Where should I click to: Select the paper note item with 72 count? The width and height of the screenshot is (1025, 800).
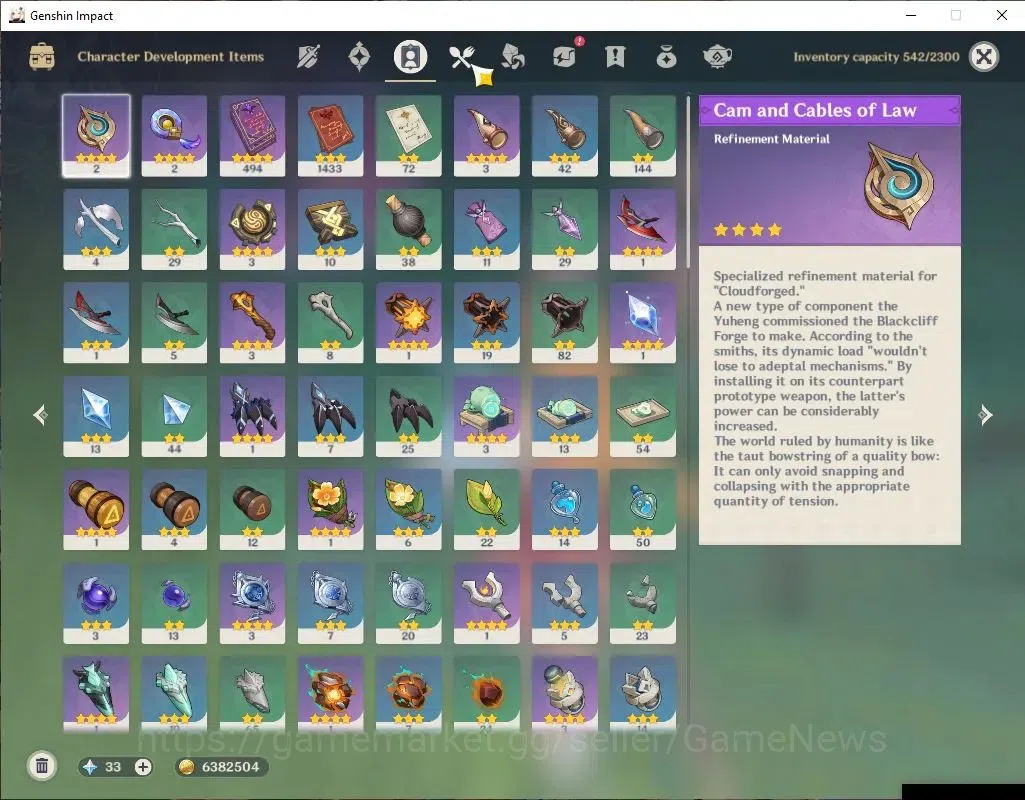click(x=409, y=136)
